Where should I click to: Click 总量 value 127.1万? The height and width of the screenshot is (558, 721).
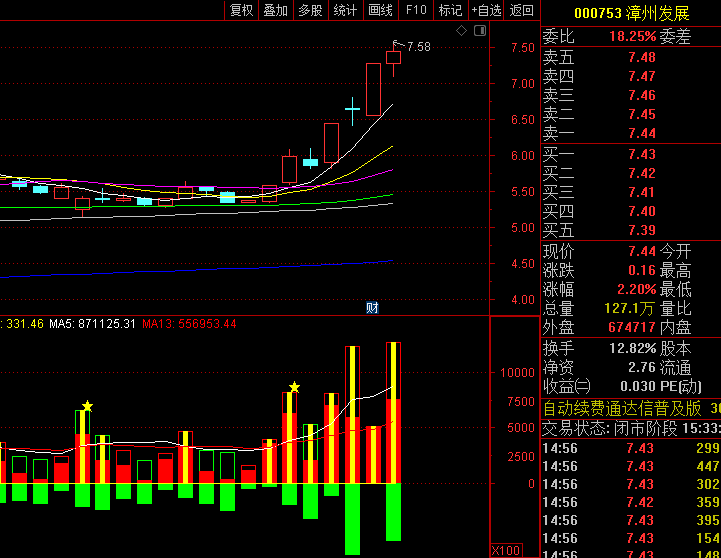pyautogui.click(x=629, y=308)
